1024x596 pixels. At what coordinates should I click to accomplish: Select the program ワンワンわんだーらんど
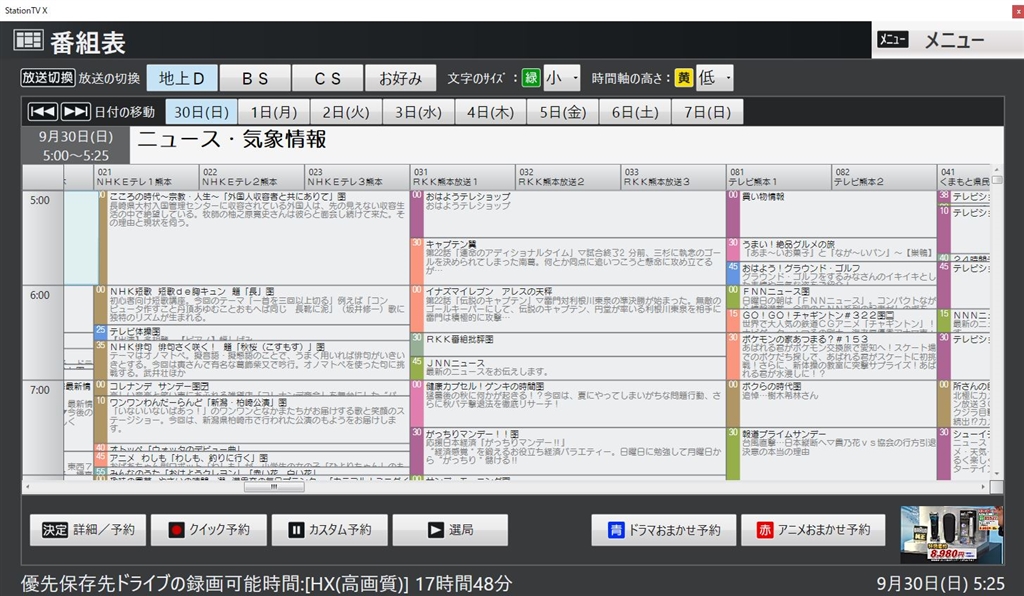point(253,420)
